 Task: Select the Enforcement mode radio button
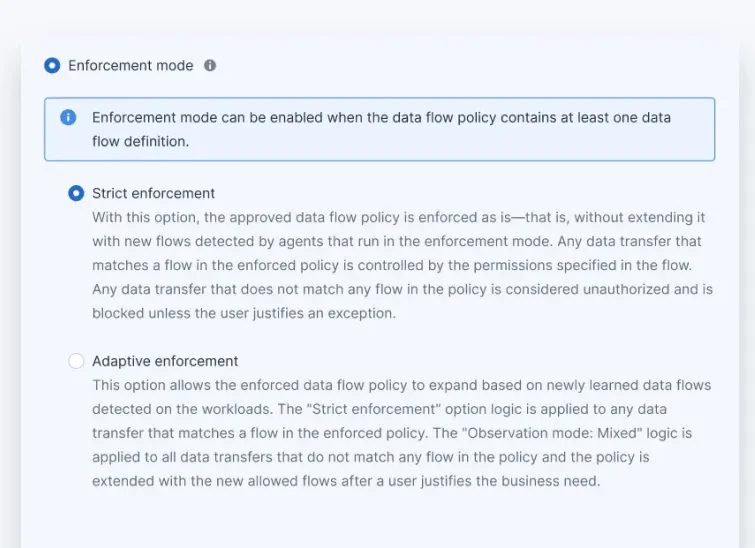click(x=52, y=65)
